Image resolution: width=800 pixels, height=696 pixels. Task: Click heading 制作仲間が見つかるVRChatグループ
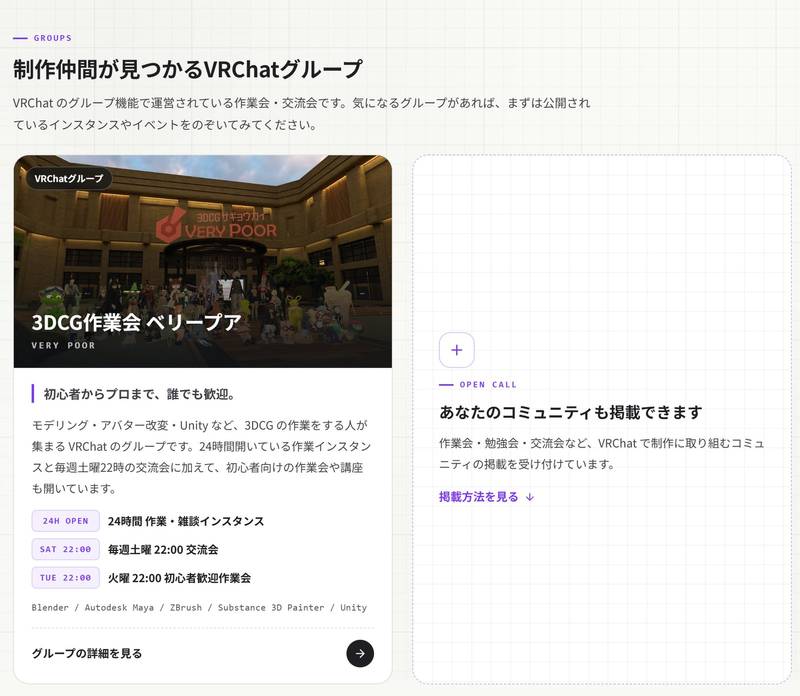click(188, 69)
